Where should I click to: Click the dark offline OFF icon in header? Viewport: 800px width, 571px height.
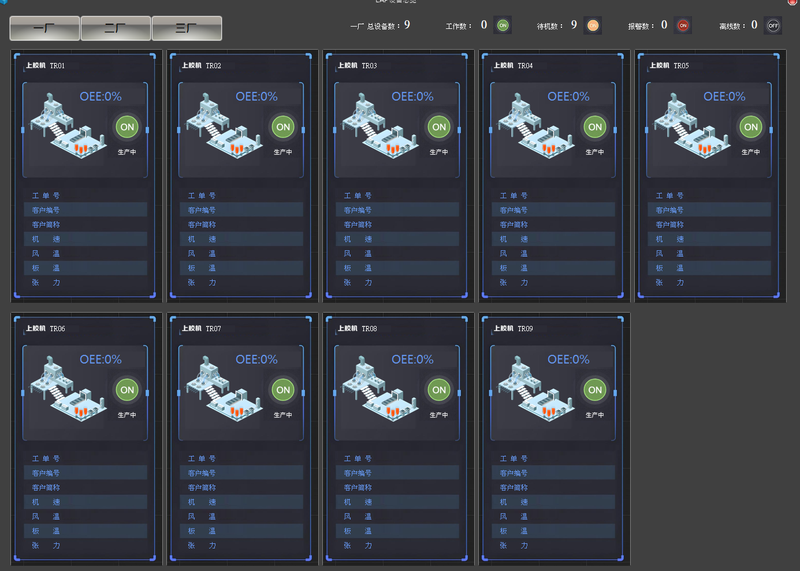773,25
